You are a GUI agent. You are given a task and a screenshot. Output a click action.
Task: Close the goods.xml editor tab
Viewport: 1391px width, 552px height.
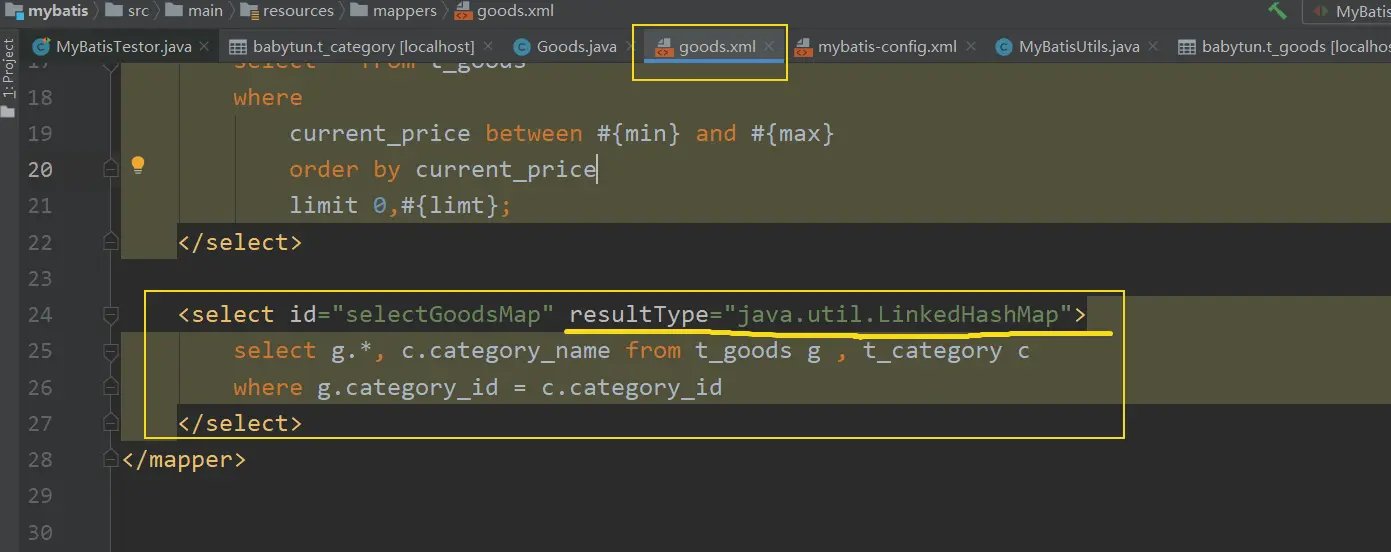pos(769,47)
